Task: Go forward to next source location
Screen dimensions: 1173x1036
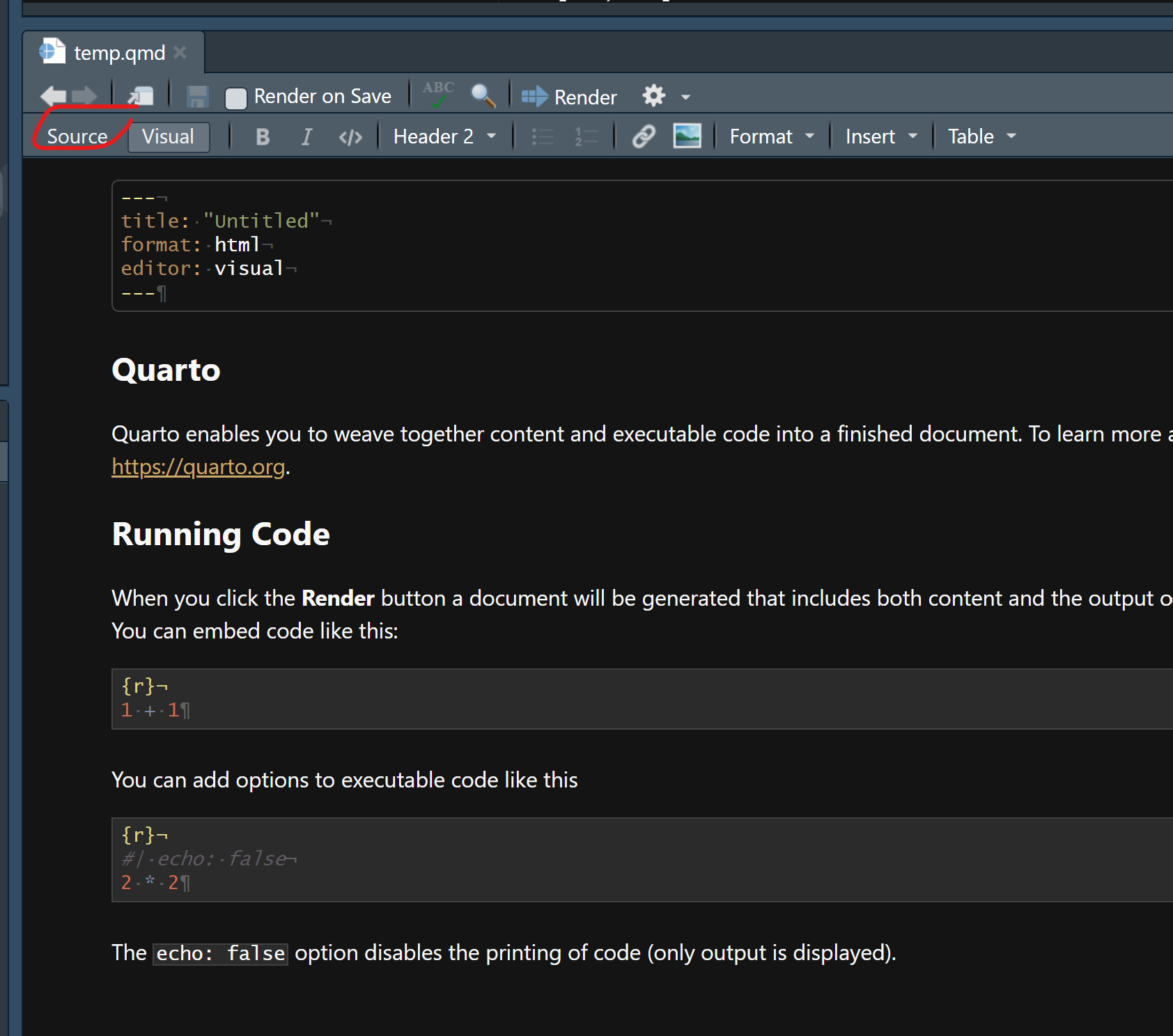Action: coord(85,96)
